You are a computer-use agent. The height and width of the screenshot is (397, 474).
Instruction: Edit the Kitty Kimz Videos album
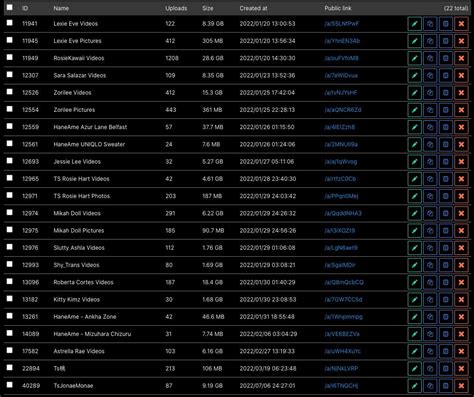[x=414, y=300]
